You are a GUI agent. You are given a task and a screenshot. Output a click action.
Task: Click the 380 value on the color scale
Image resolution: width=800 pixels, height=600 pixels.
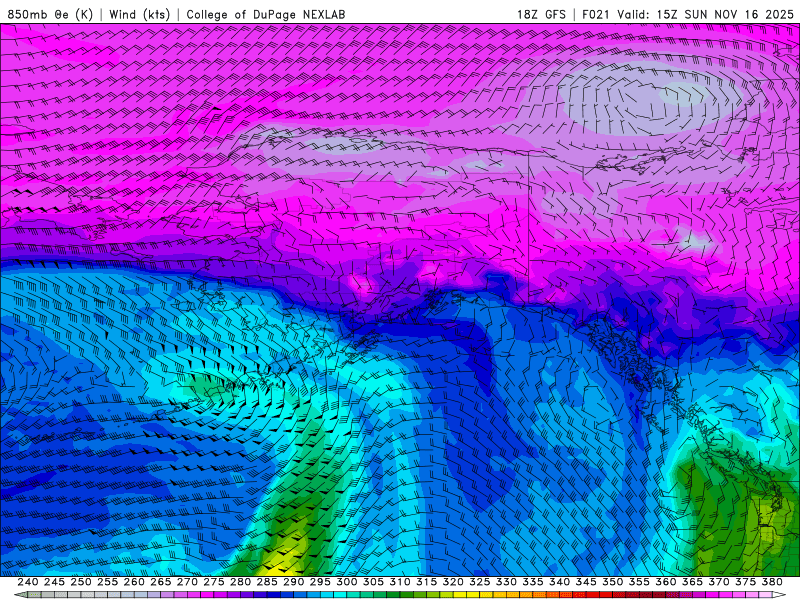tap(772, 582)
